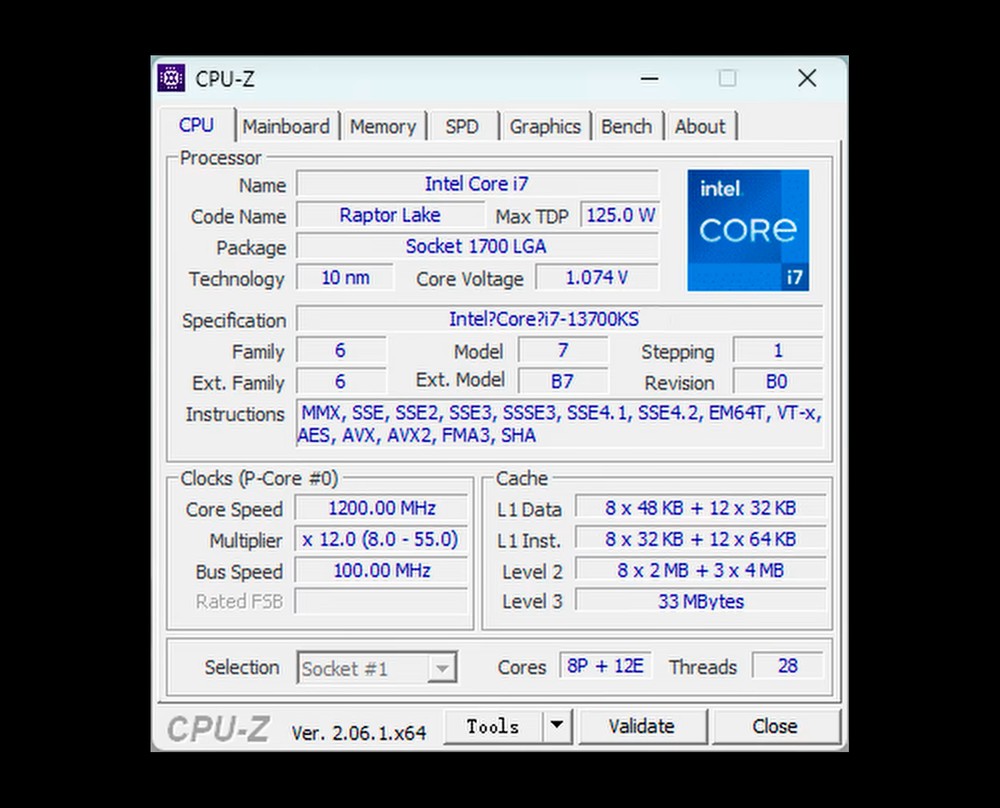Click the Technology value 10 nm
The image size is (1000, 808).
(345, 277)
